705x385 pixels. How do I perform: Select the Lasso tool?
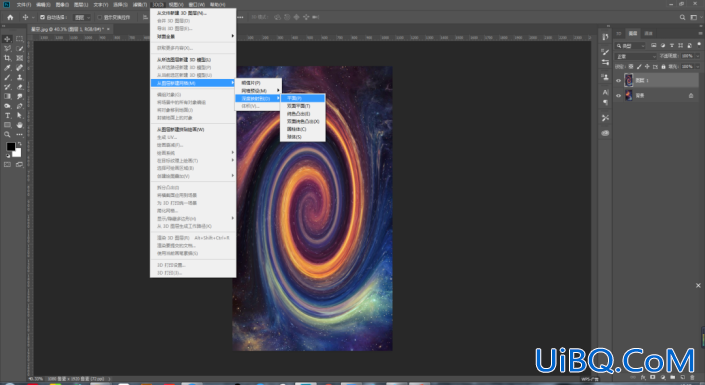[7, 49]
